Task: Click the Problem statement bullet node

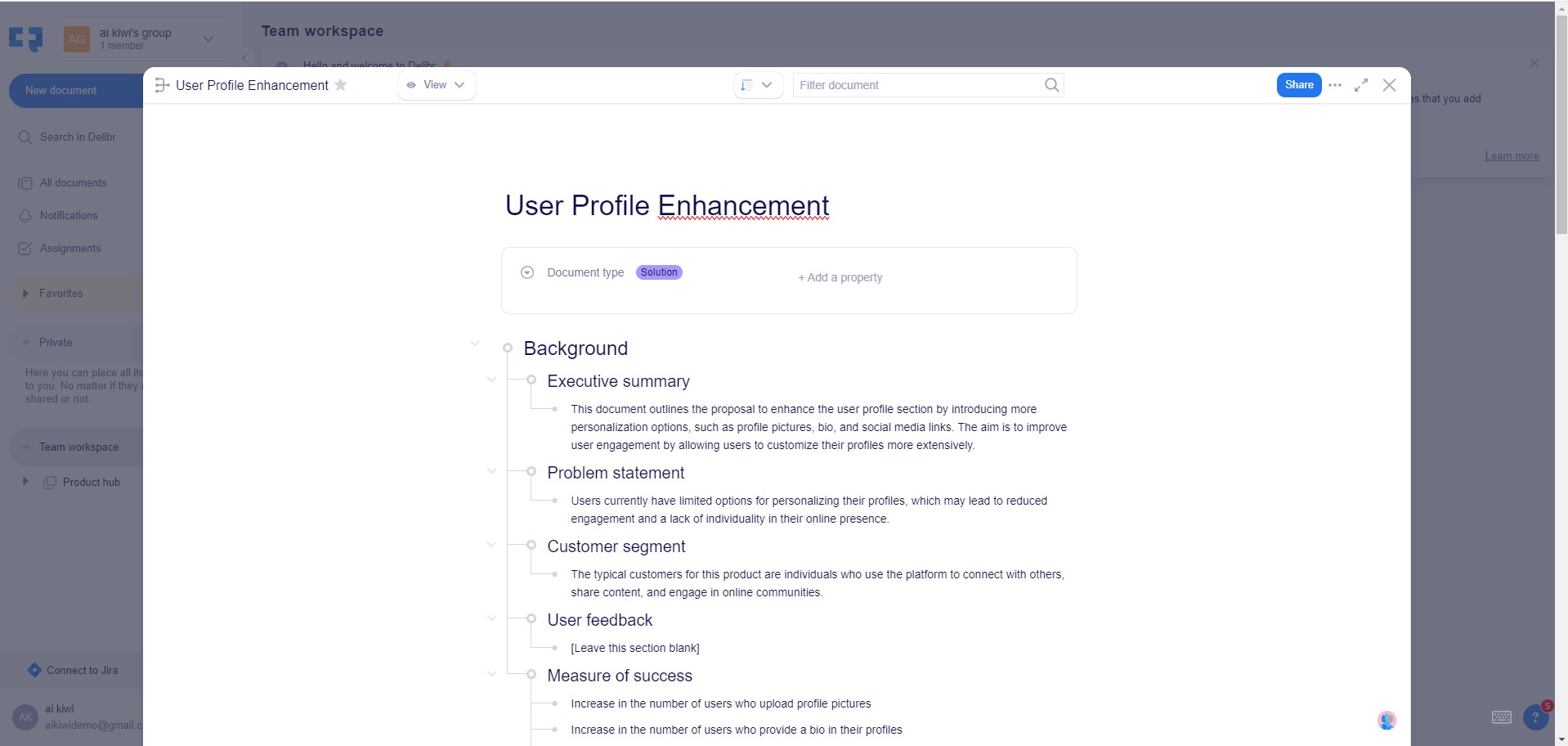Action: (x=531, y=472)
